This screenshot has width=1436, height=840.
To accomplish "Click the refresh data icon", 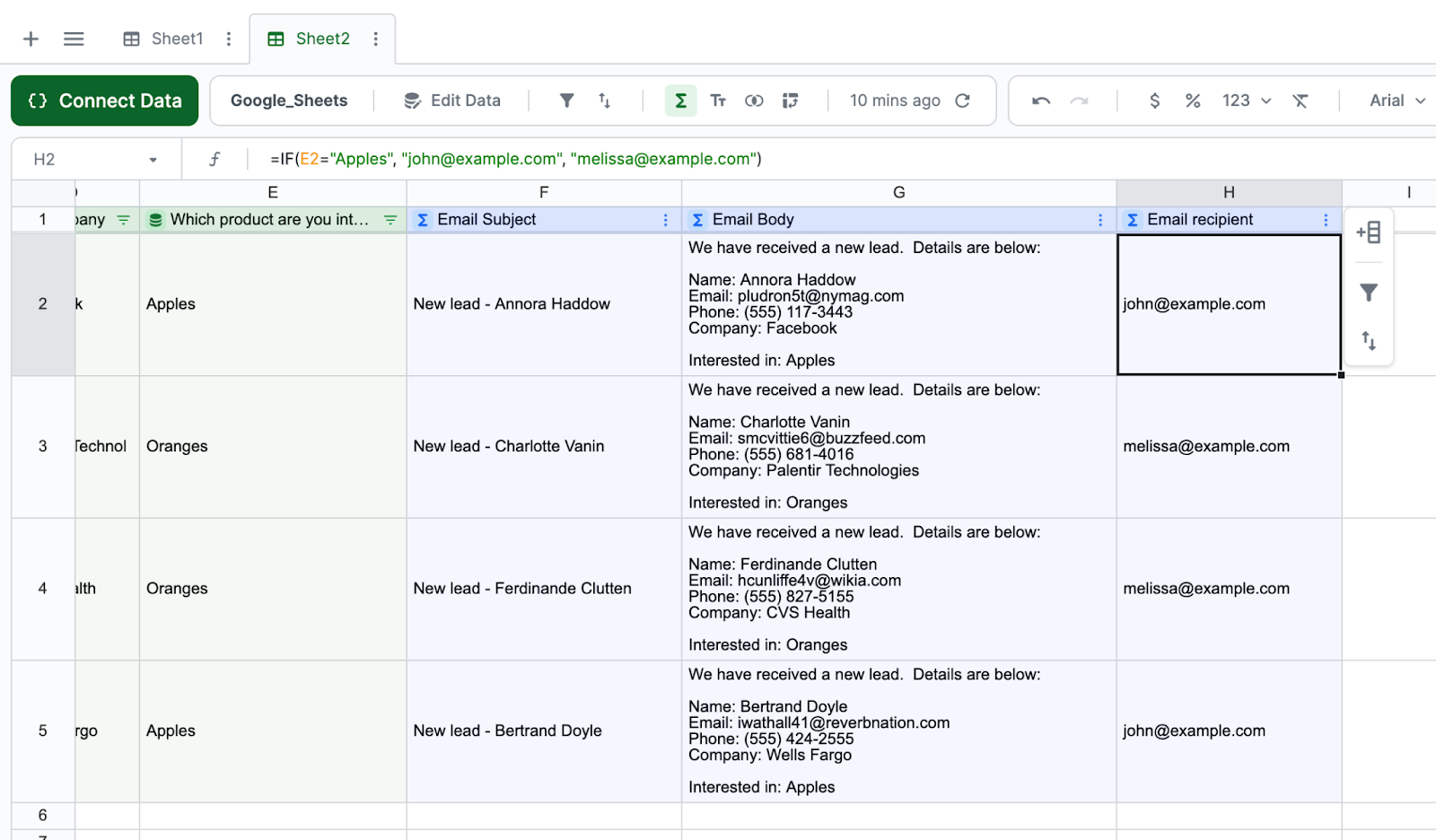I will 963,101.
